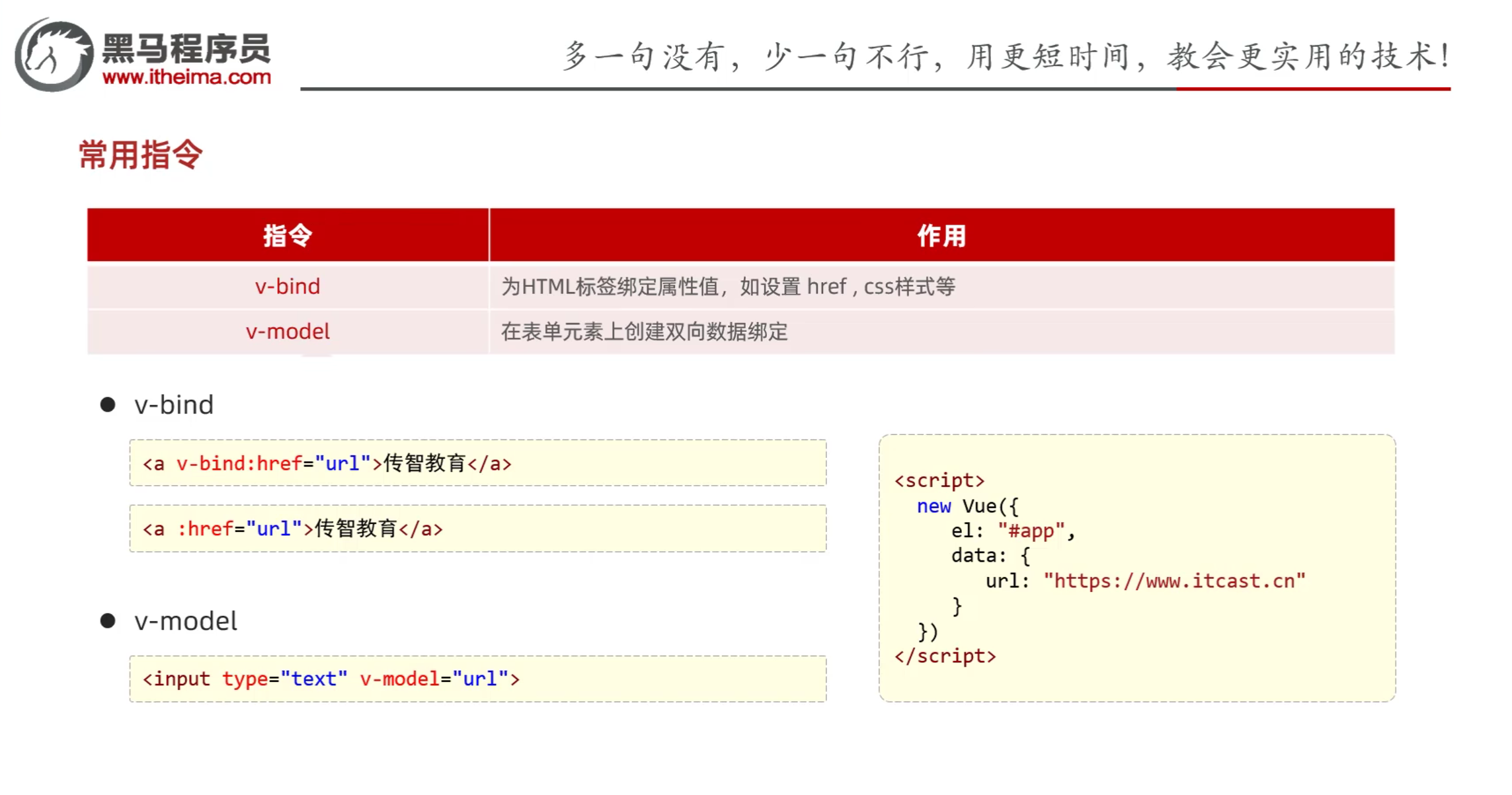Click the v-bind description cell about href
This screenshot has height=795, width=1512.
point(728,286)
